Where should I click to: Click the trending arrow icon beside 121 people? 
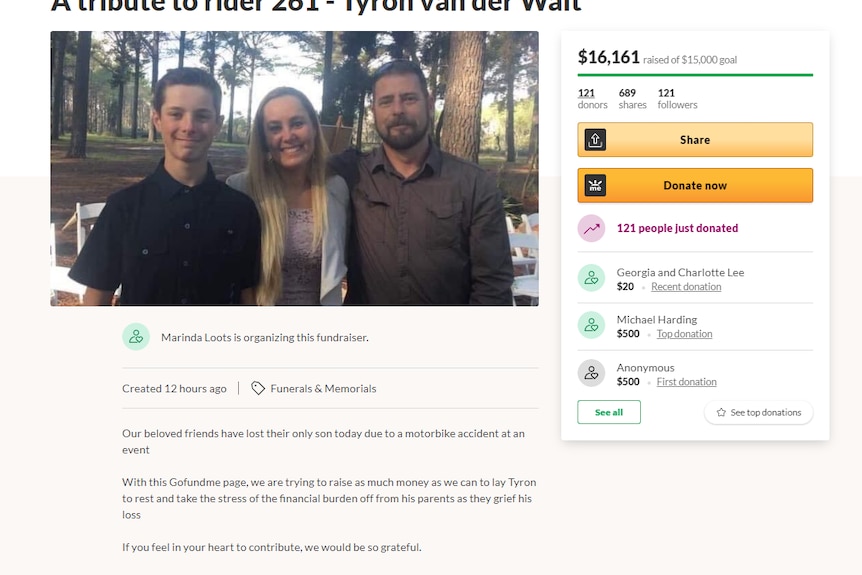pos(592,228)
